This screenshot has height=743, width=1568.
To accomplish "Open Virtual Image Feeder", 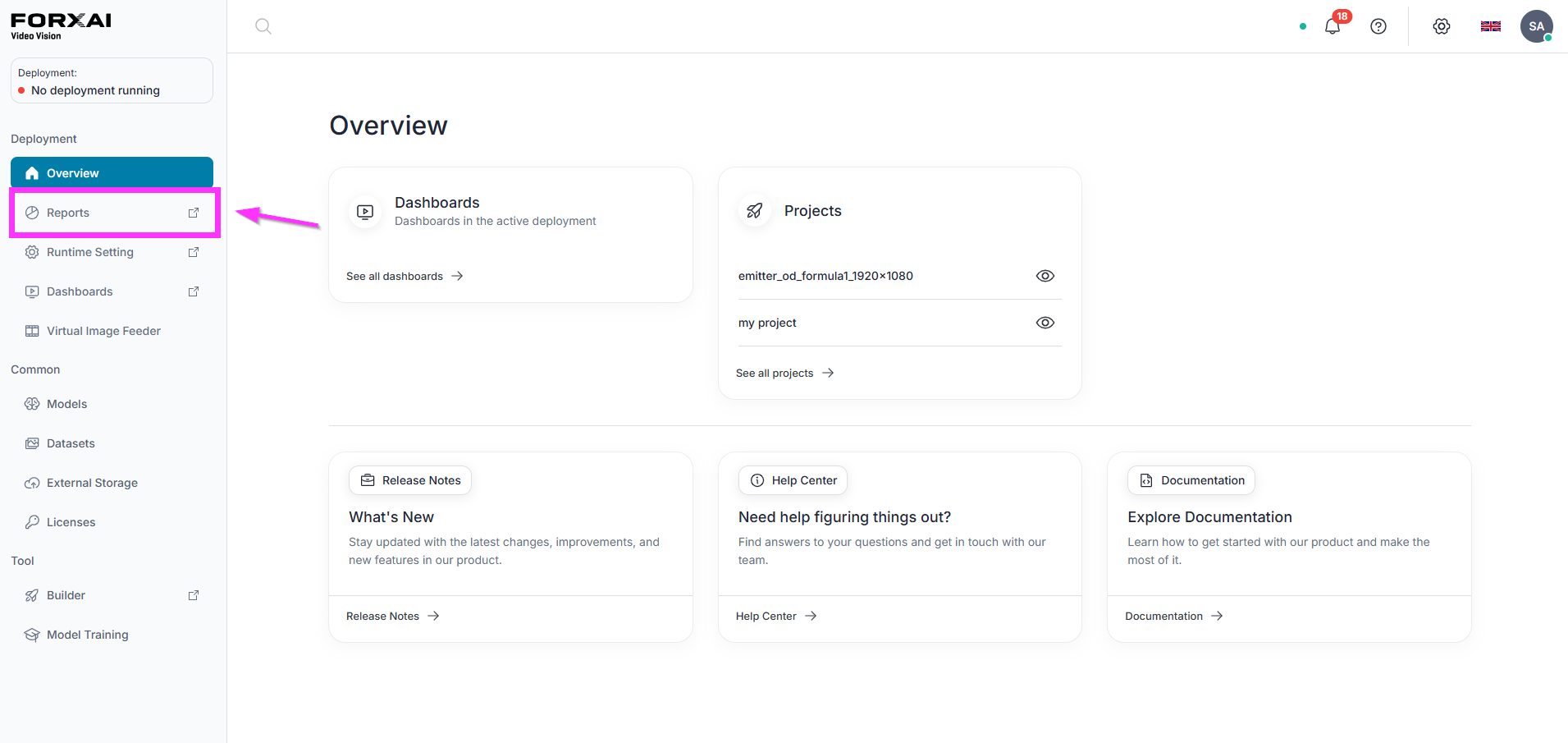I will pos(112,331).
